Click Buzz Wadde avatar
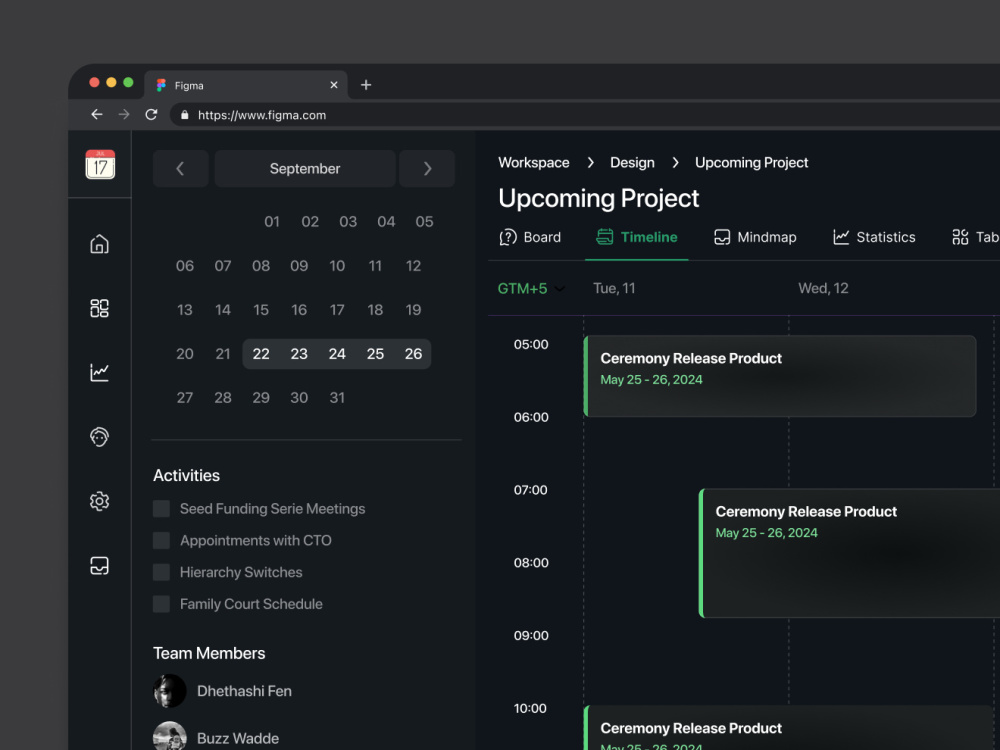 tap(170, 737)
